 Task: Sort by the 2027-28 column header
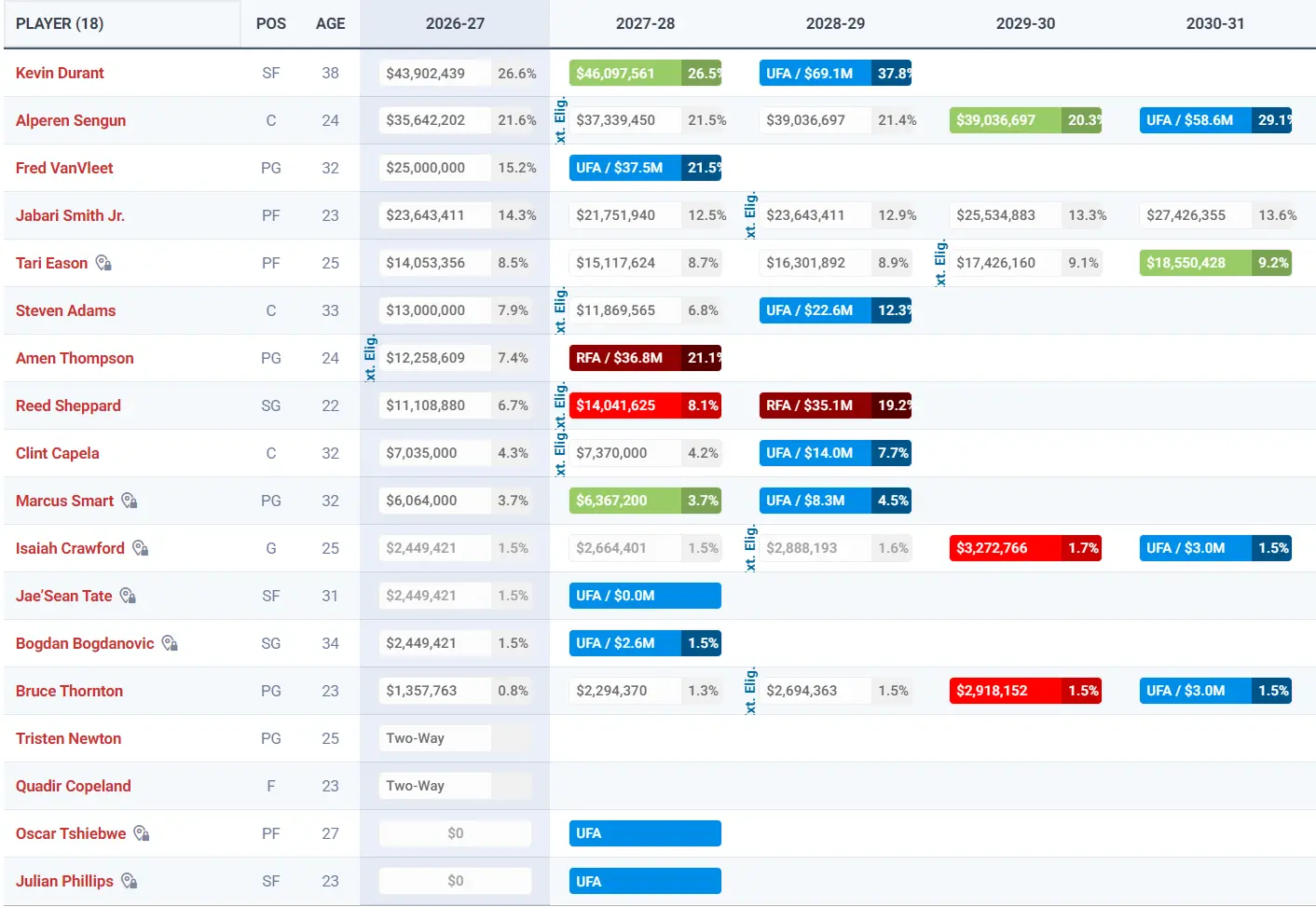645,23
